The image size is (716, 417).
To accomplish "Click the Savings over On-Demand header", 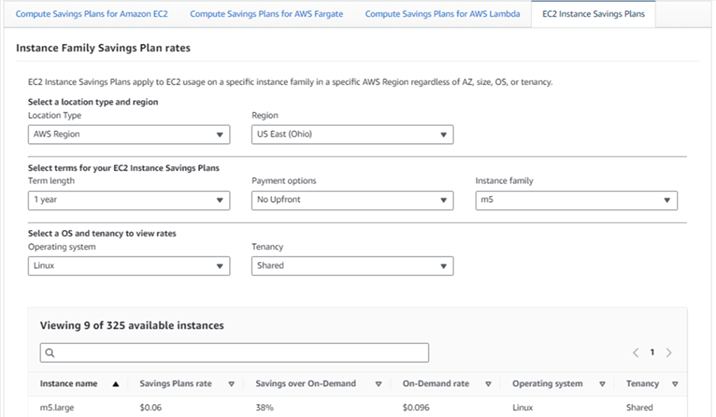I will (305, 384).
